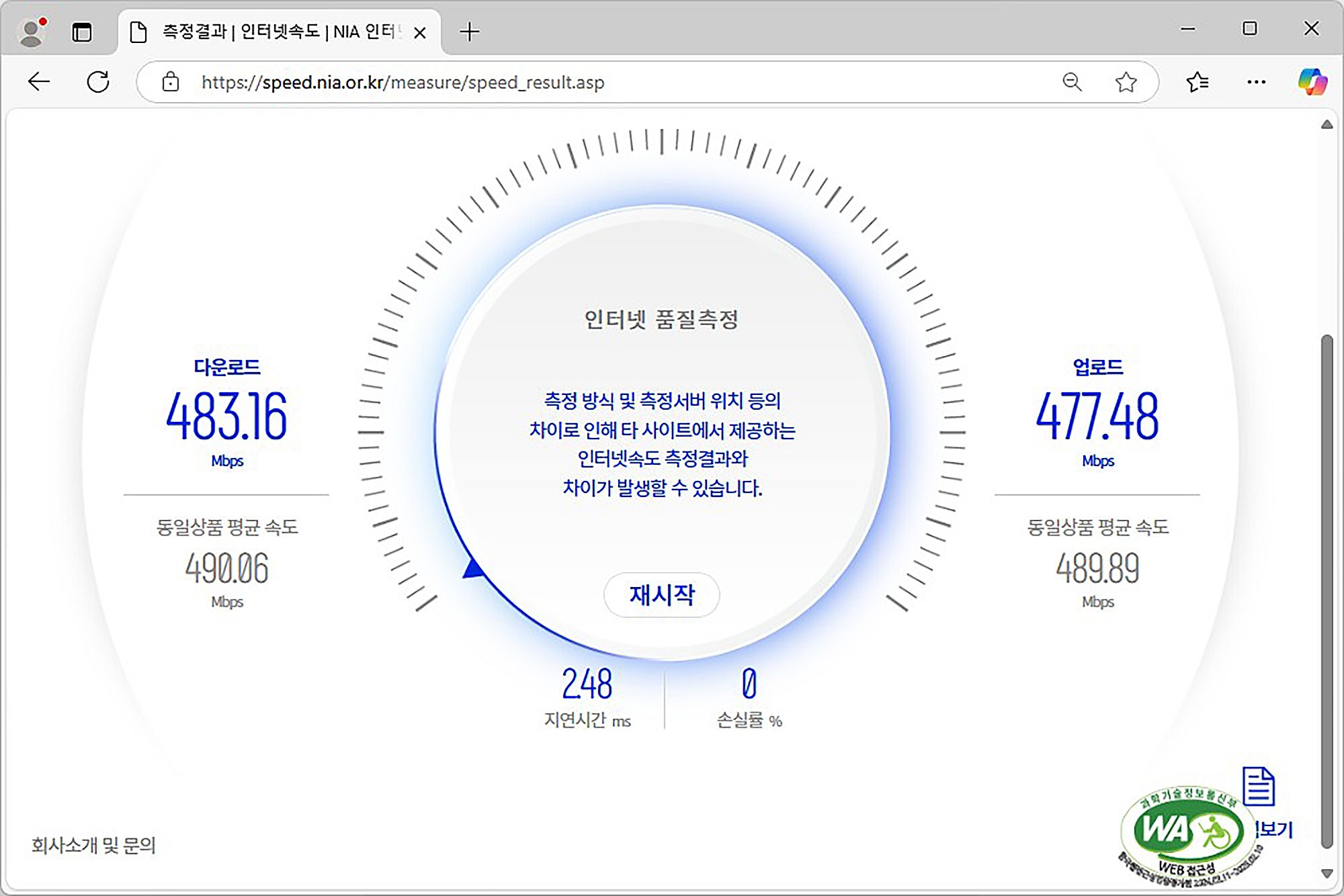This screenshot has width=1344, height=896.
Task: Click the zoom magnifier in address bar
Action: click(1072, 82)
